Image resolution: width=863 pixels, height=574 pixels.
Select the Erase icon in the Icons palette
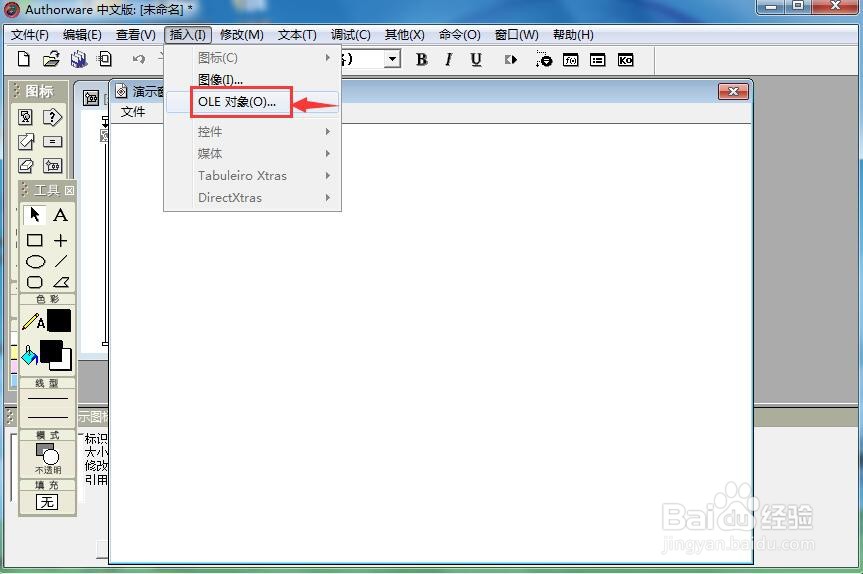tap(26, 165)
